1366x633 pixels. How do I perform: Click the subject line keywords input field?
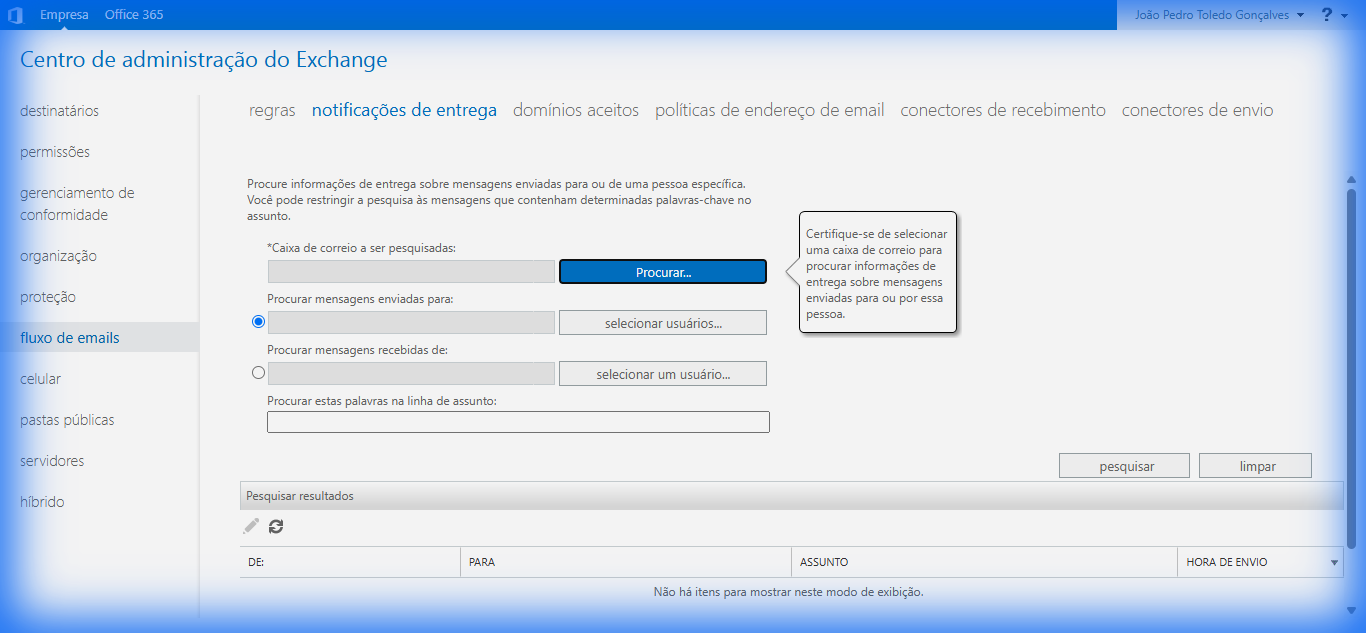point(518,421)
